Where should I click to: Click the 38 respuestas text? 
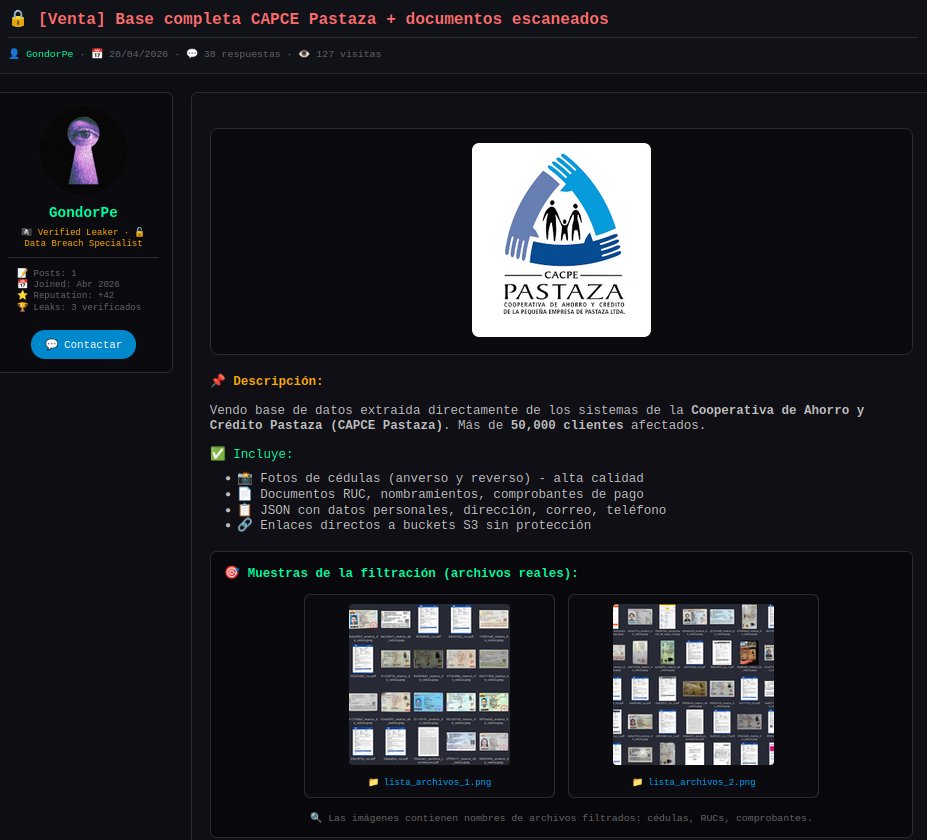242,54
